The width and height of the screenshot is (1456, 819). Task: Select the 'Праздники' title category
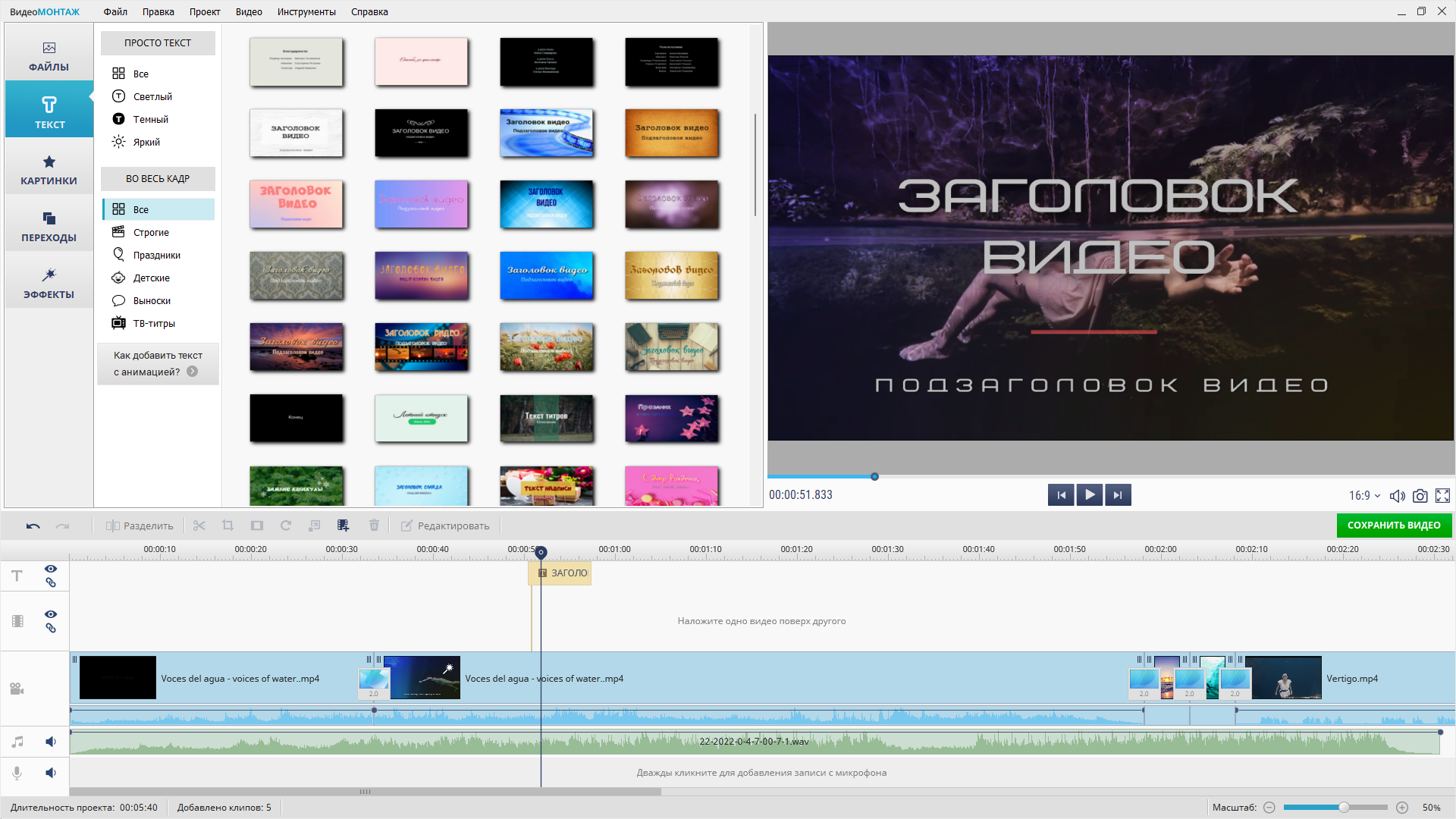click(157, 255)
